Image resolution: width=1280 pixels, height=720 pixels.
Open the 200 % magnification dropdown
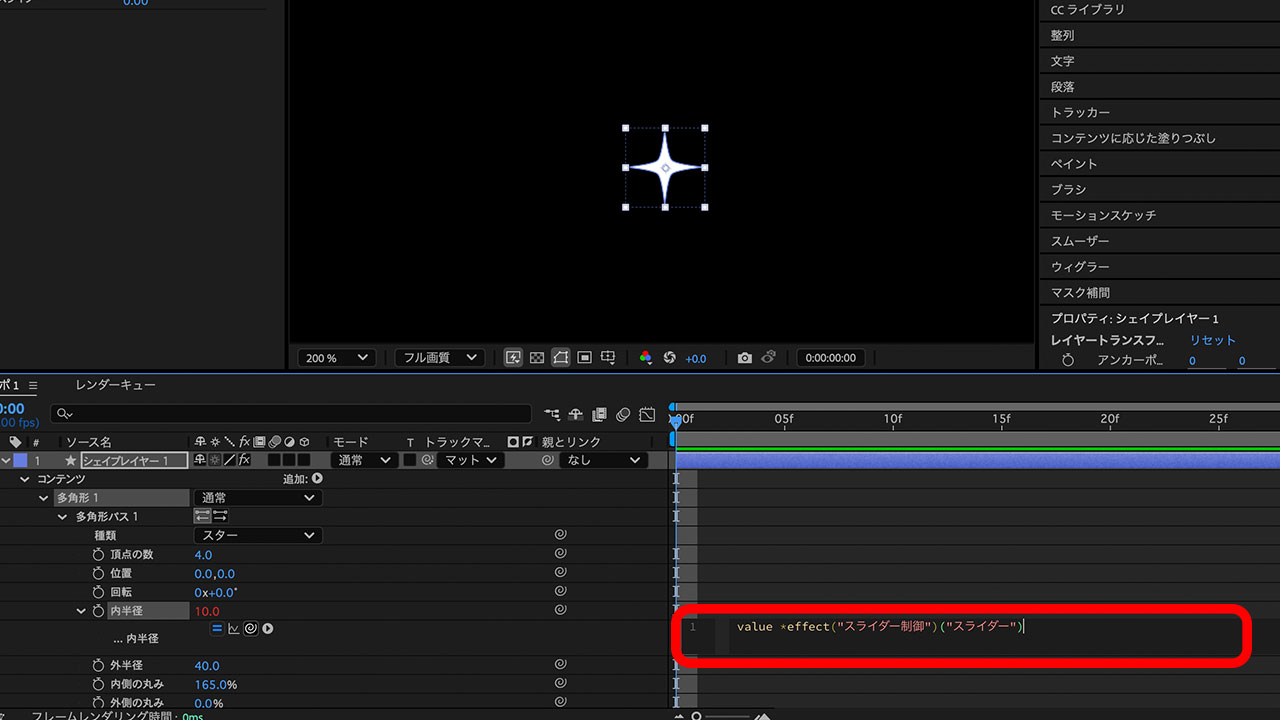[336, 358]
